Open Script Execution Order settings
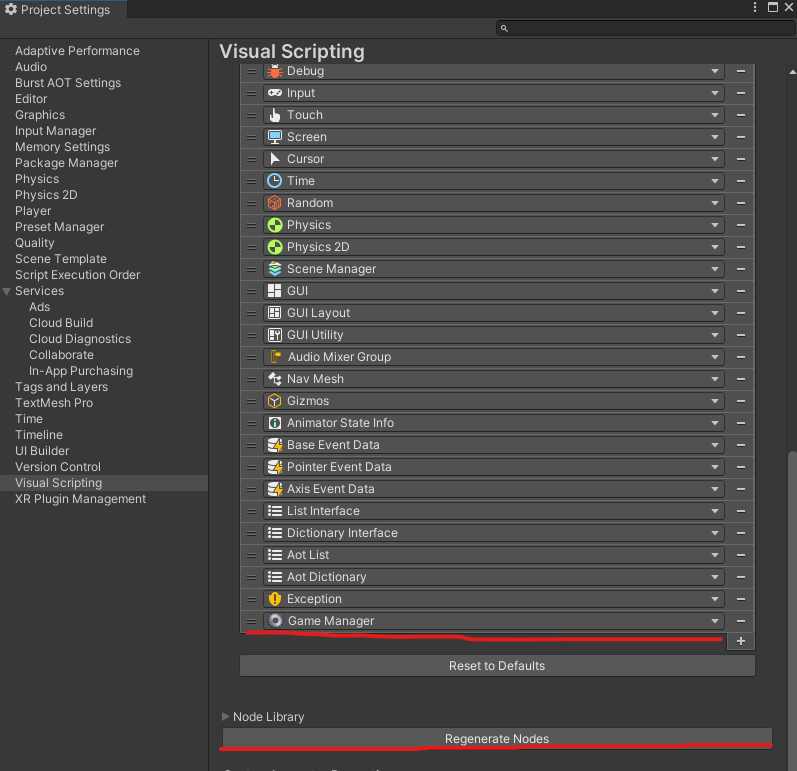The image size is (797, 771). click(x=77, y=275)
